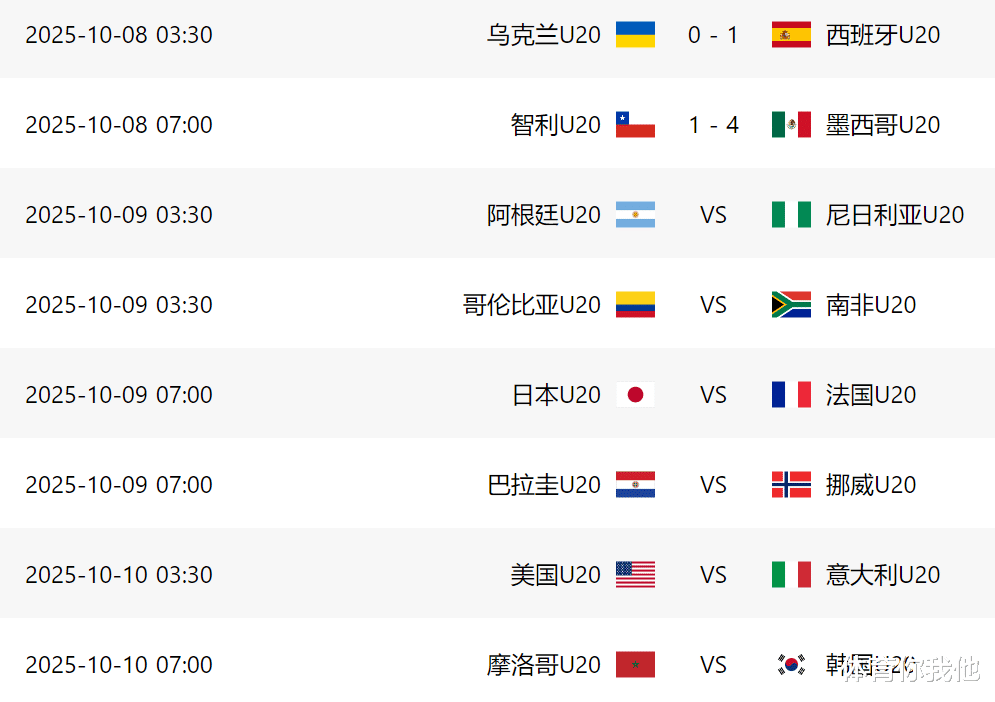Click the 0 - 1 match score

713,35
